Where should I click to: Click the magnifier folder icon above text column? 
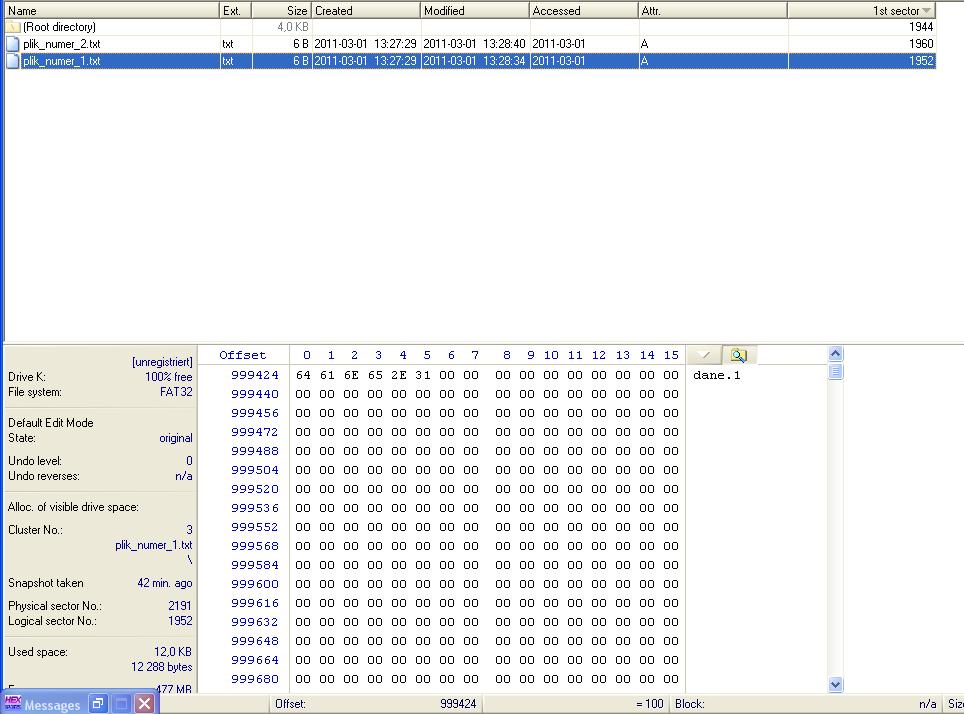click(x=738, y=355)
